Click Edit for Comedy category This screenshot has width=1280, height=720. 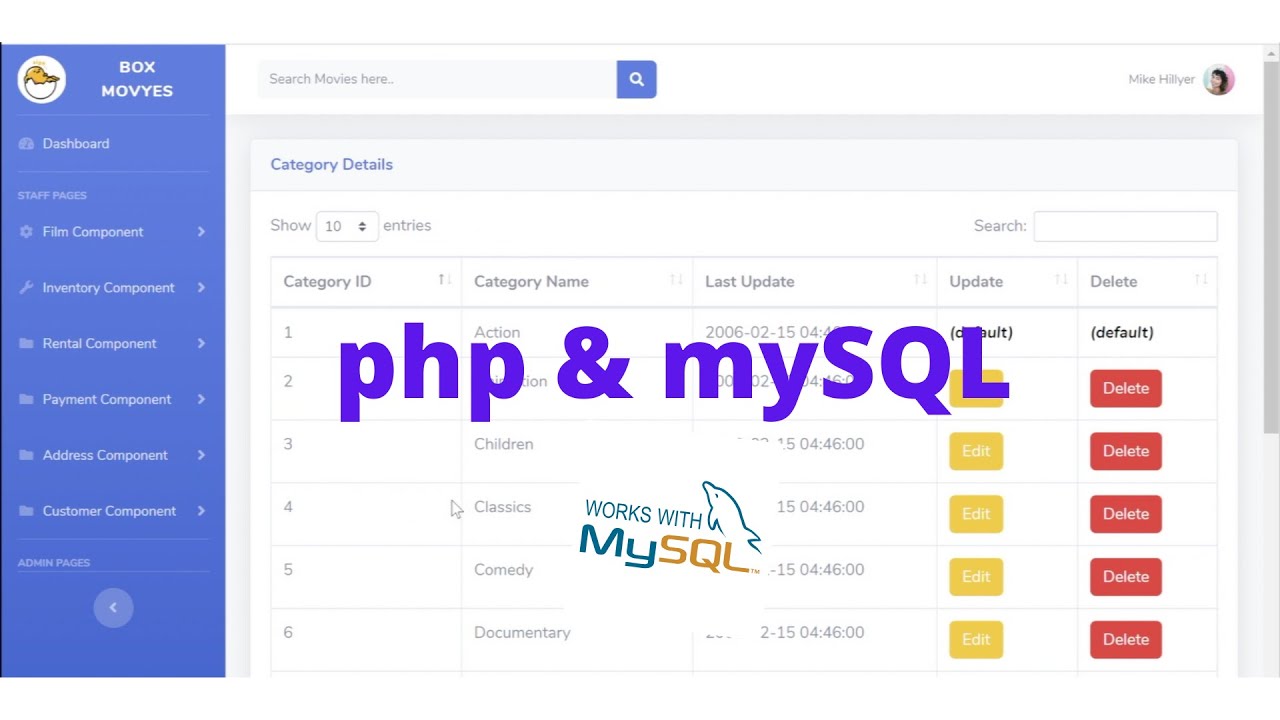(976, 577)
